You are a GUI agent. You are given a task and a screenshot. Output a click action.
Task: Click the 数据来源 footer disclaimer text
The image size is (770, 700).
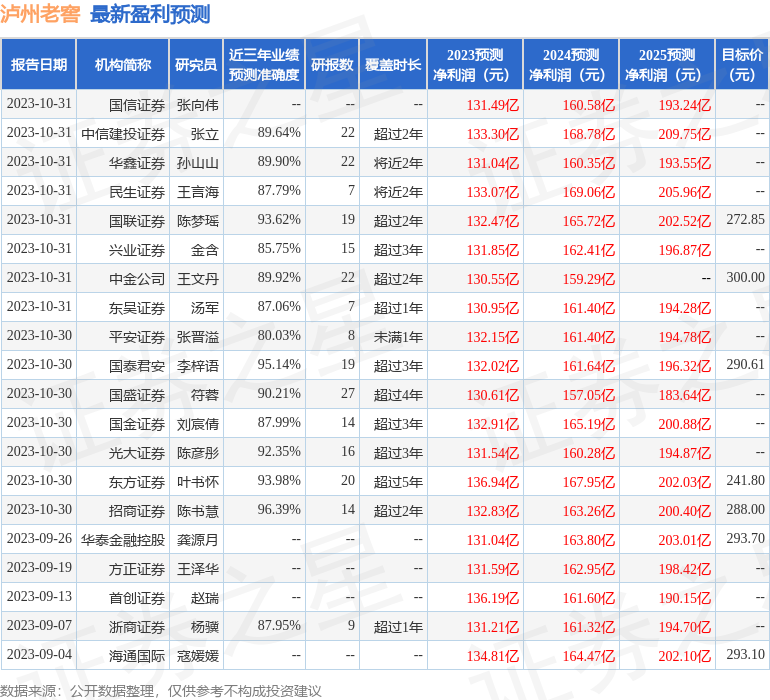point(161,691)
